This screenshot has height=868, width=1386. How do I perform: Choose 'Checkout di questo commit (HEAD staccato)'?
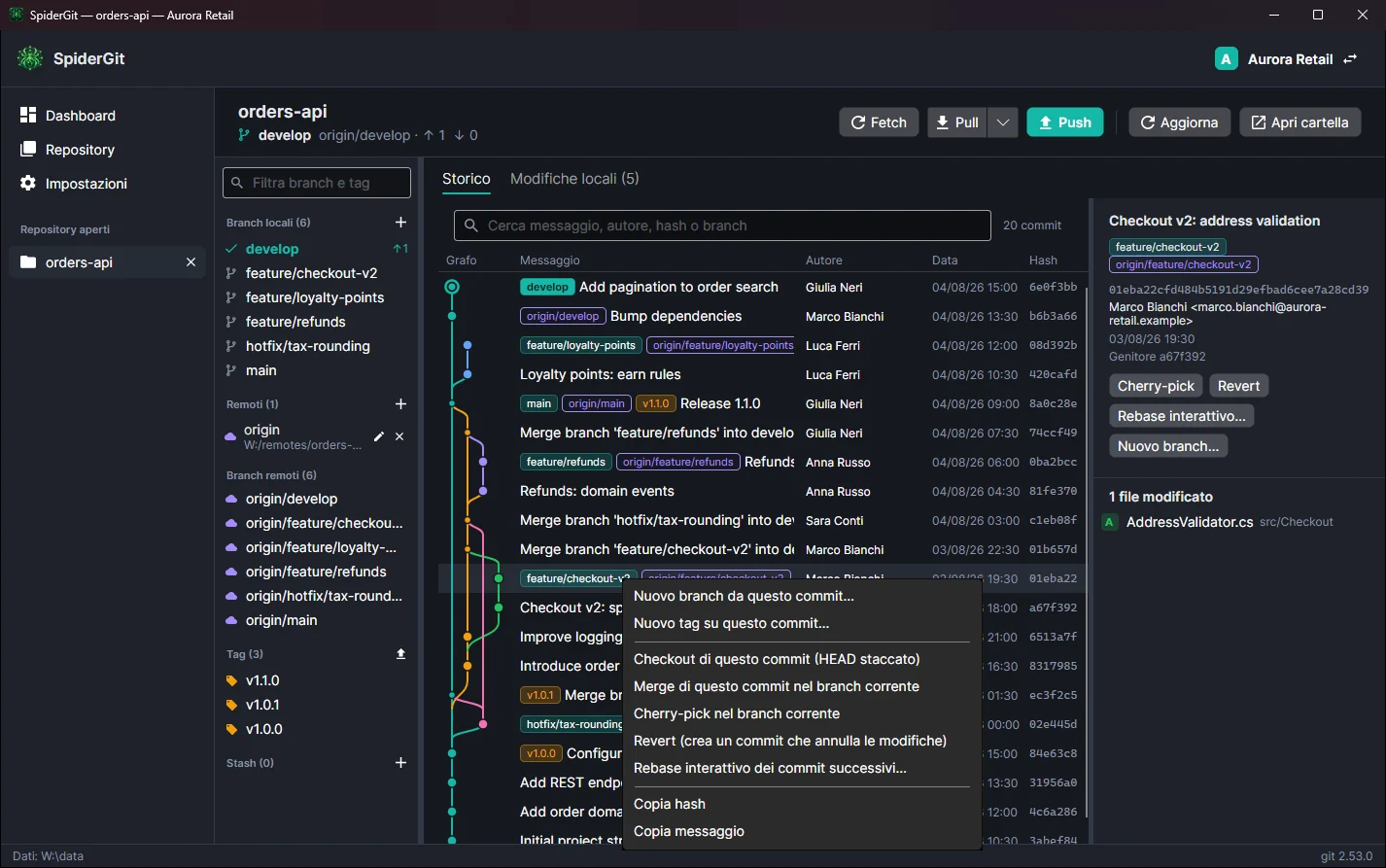(801, 659)
